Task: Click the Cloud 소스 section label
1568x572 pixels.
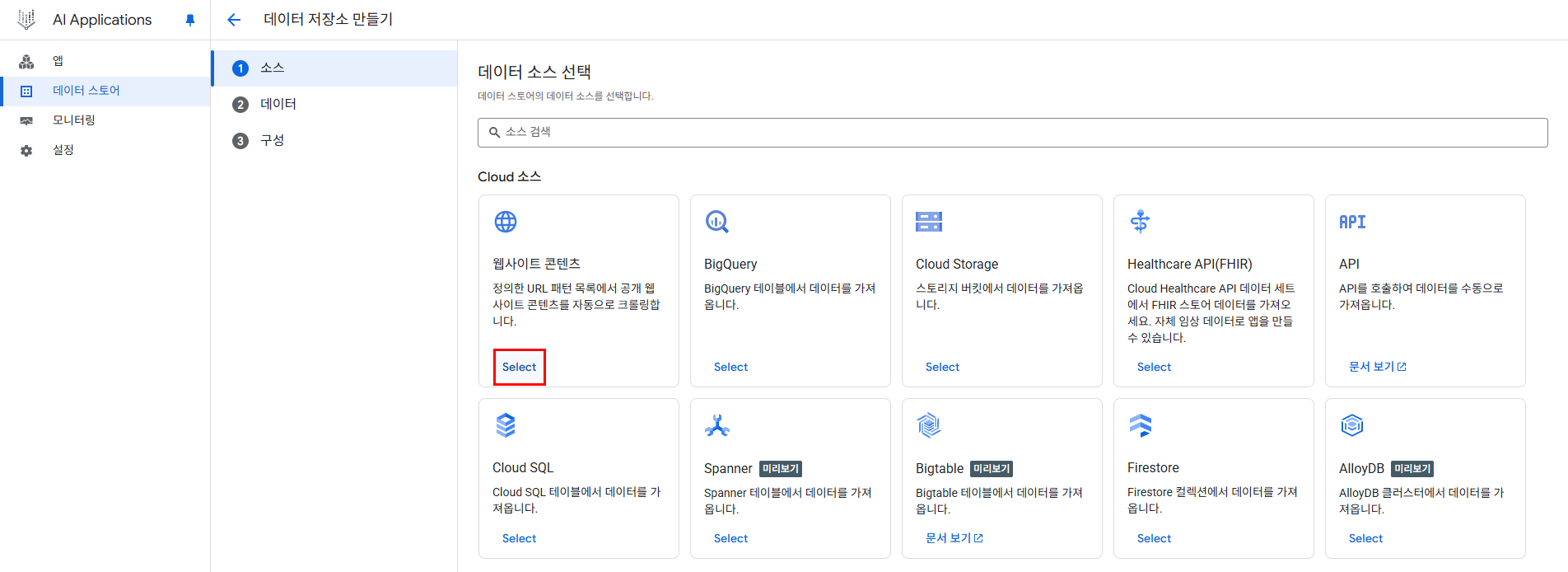Action: (x=509, y=176)
